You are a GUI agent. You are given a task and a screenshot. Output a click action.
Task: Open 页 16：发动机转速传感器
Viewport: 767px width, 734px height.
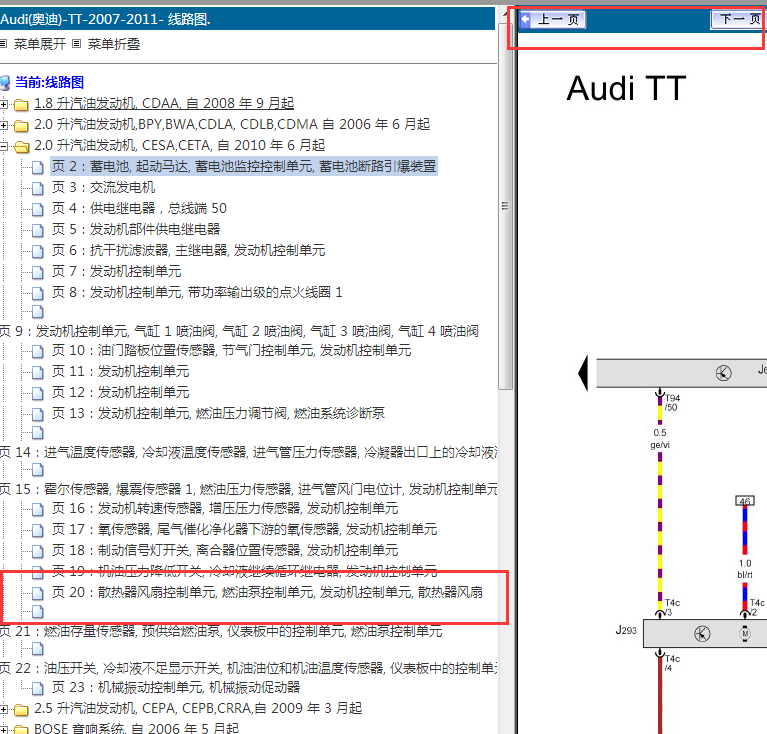click(x=225, y=509)
